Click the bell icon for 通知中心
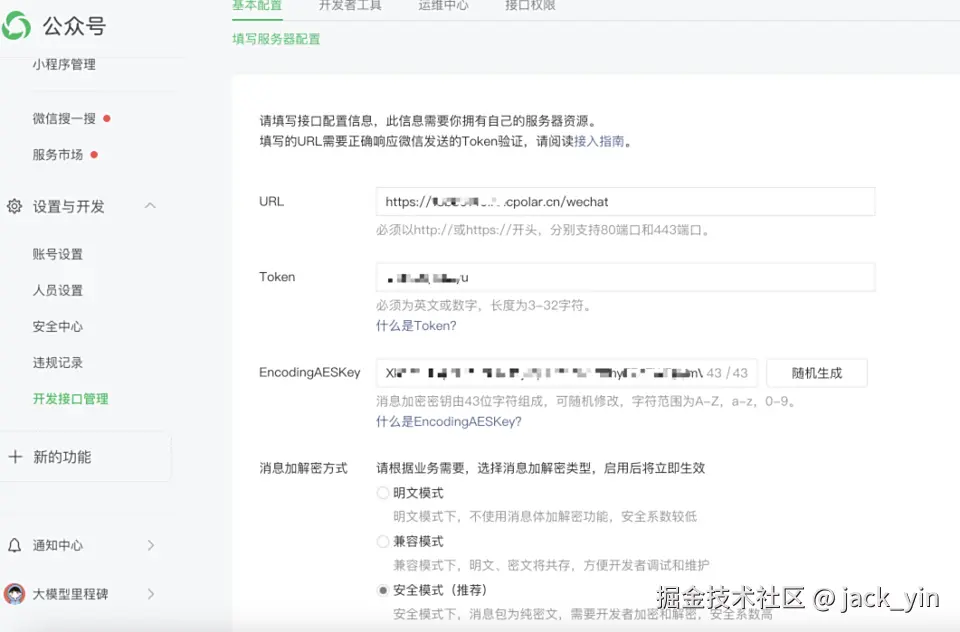 coord(15,545)
